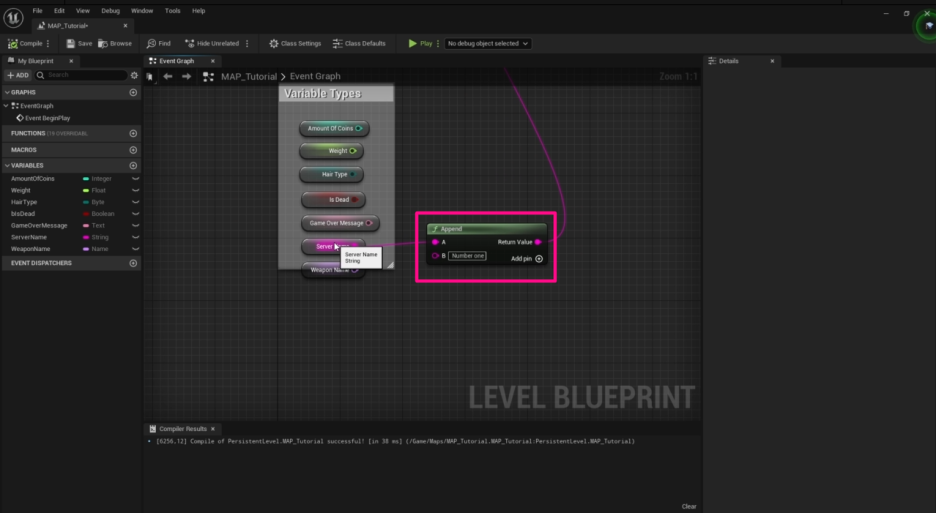Screen dimensions: 936x513
Task: Open Class Settings
Action: [295, 44]
